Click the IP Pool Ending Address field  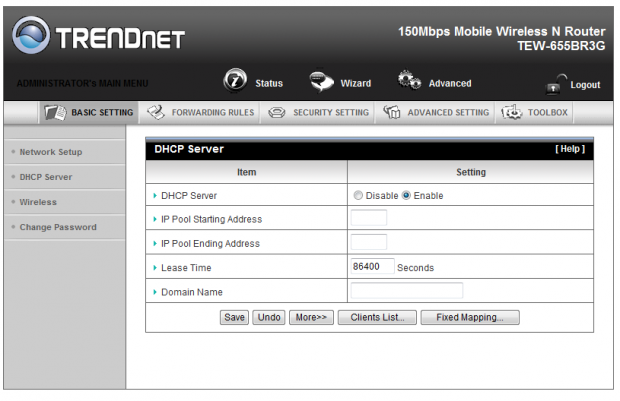(x=369, y=242)
